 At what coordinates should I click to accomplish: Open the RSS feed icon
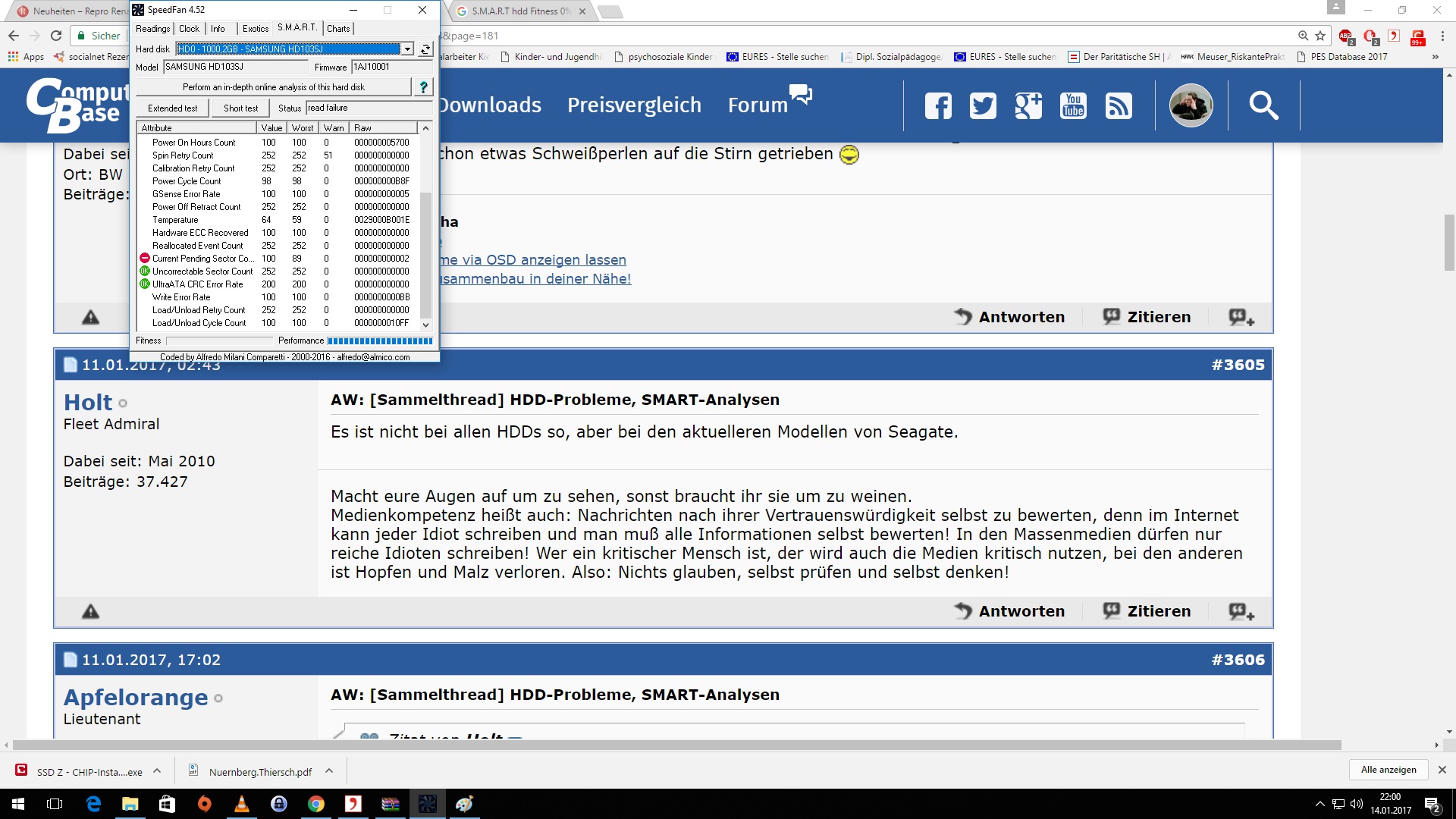pyautogui.click(x=1119, y=105)
